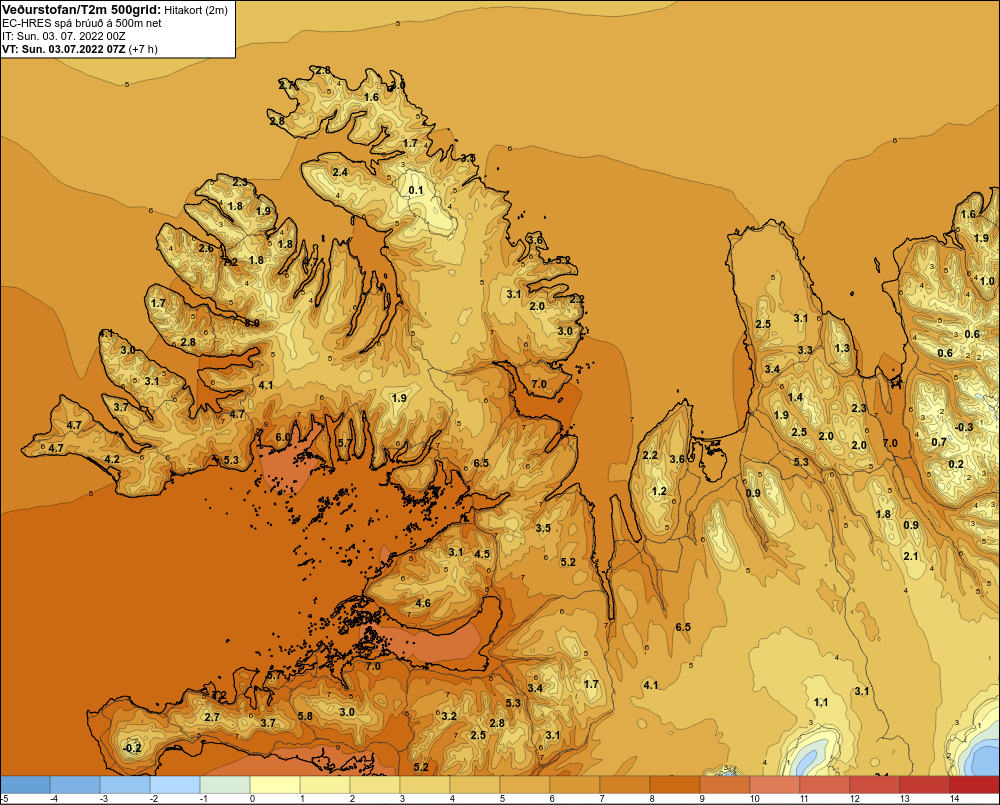1000x805 pixels.
Task: Click the legend label 14
Action: point(954,799)
